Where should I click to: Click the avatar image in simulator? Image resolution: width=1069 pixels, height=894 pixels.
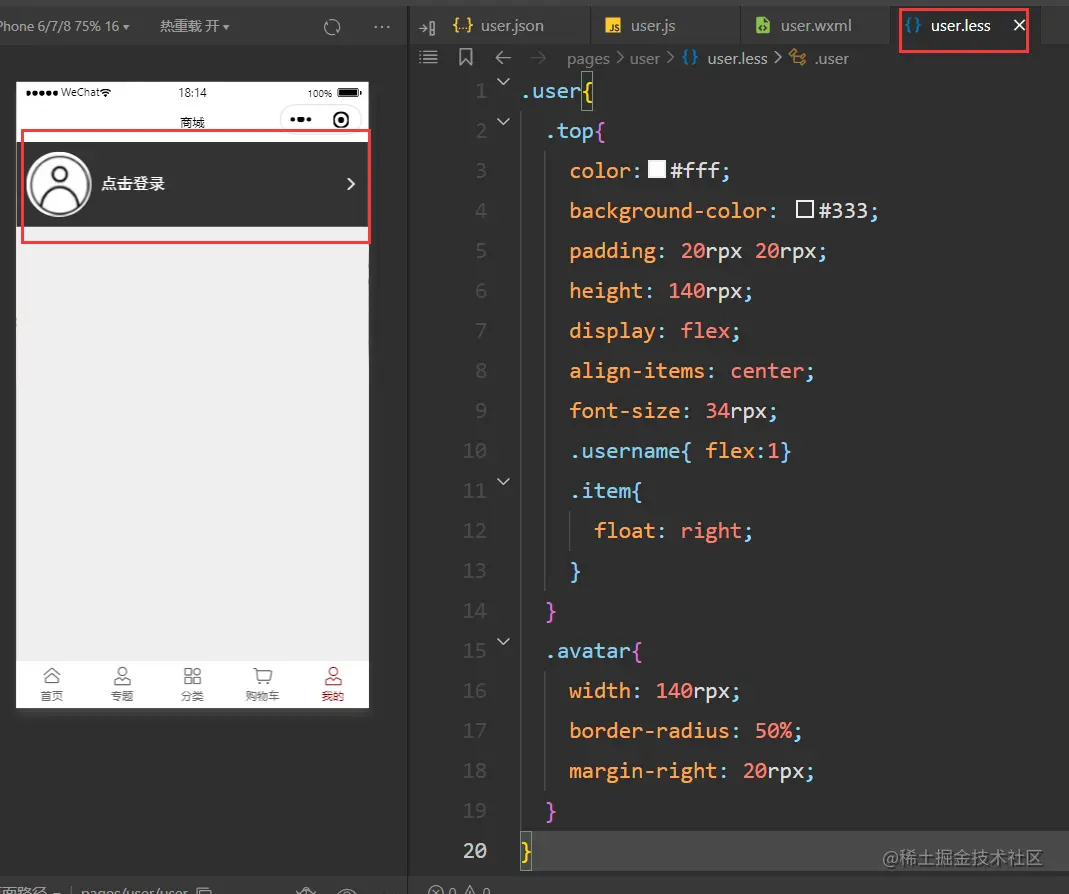pyautogui.click(x=59, y=184)
